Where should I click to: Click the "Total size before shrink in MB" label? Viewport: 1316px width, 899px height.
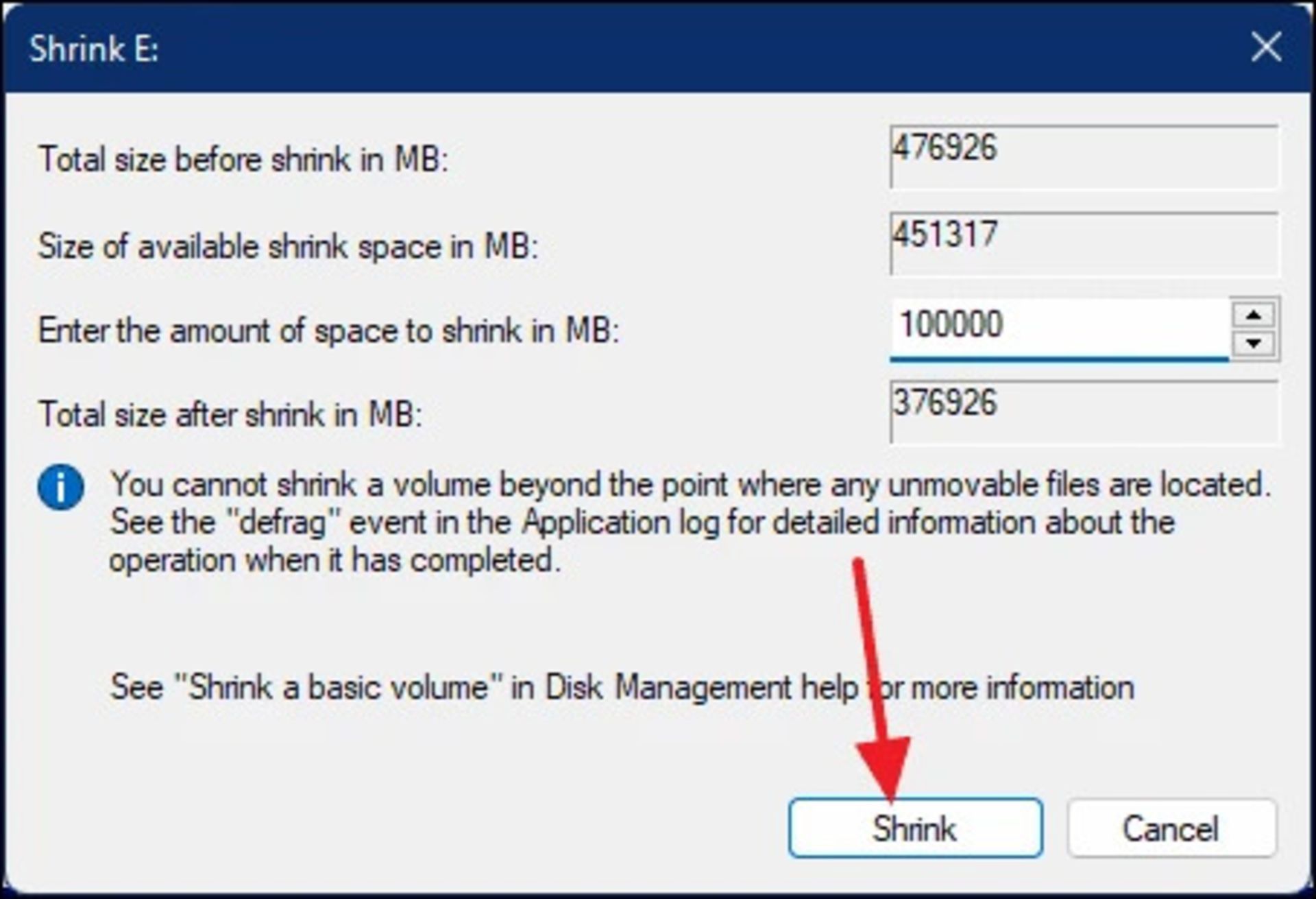pos(243,160)
